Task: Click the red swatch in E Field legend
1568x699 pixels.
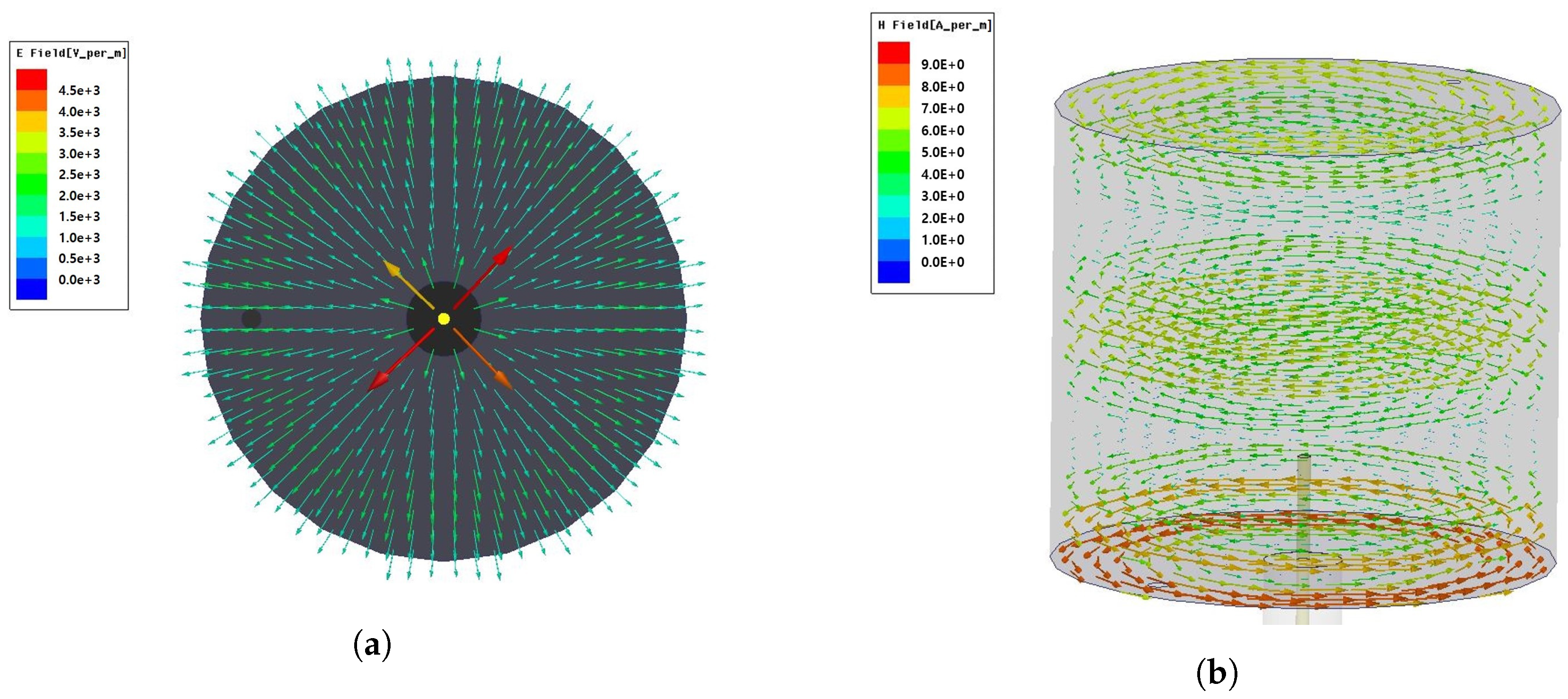Action: (x=32, y=80)
